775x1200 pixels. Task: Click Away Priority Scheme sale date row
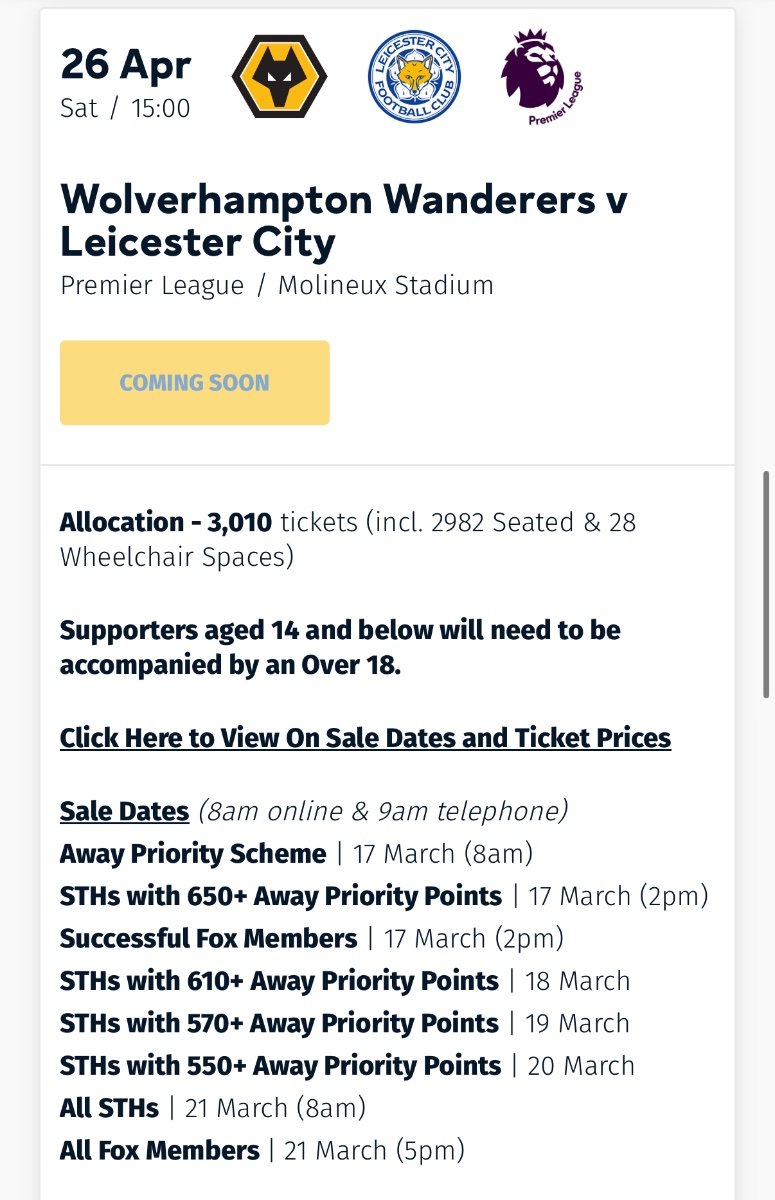tap(296, 854)
